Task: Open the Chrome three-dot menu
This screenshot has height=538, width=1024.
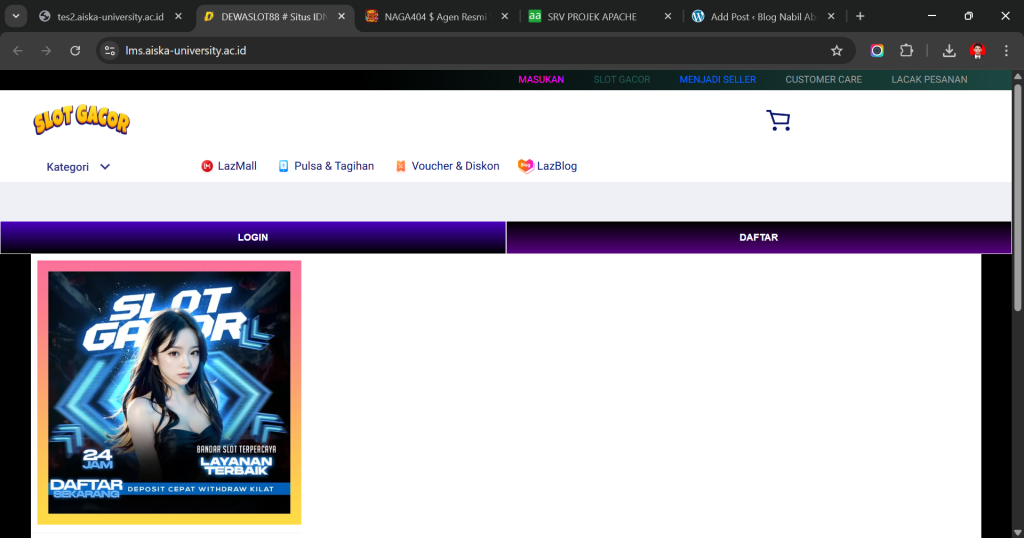Action: point(1006,51)
